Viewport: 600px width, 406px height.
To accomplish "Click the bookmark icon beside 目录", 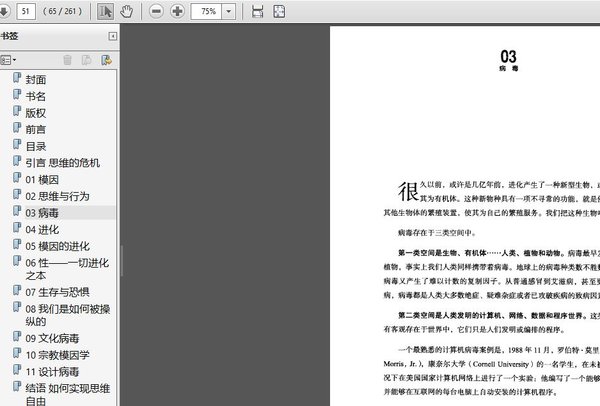I will point(17,144).
